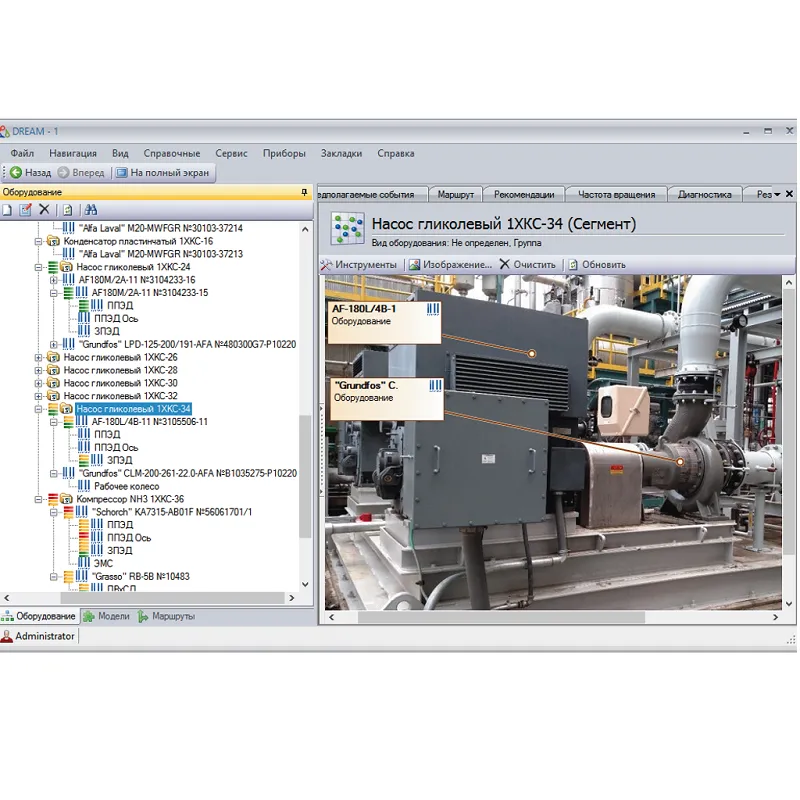The height and width of the screenshot is (800, 800).
Task: Collapse the "Grundfos" CLM-200-261-22.0-AFA node
Action: tap(54, 473)
